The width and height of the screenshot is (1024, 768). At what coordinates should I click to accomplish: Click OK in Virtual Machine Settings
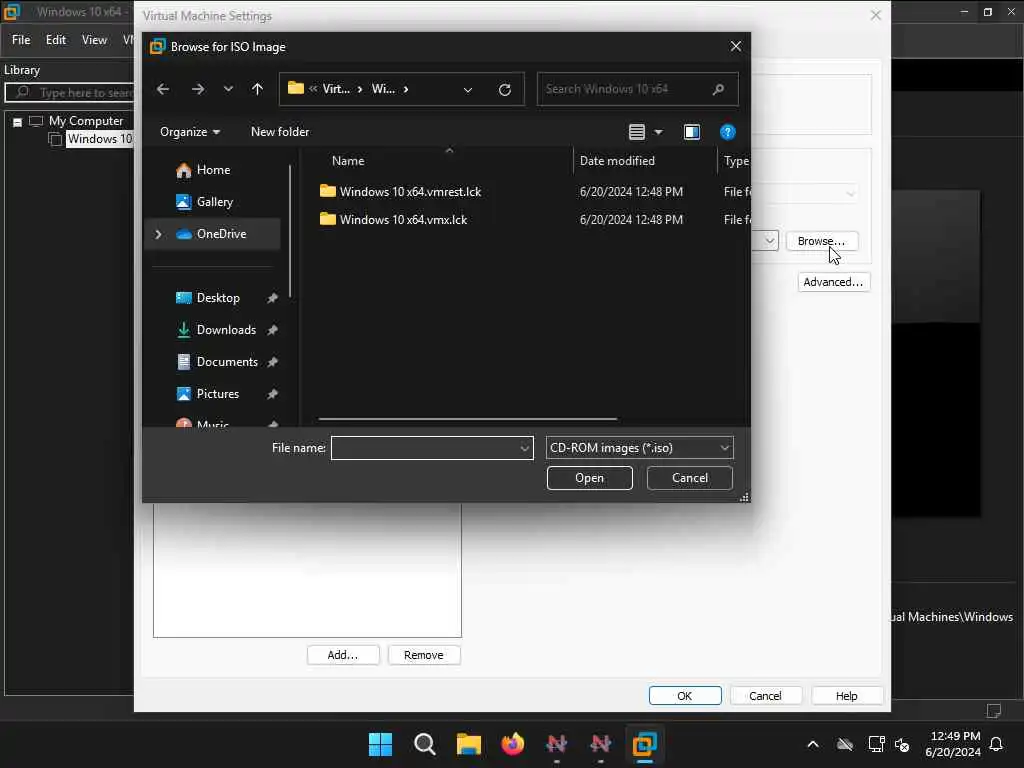point(685,696)
